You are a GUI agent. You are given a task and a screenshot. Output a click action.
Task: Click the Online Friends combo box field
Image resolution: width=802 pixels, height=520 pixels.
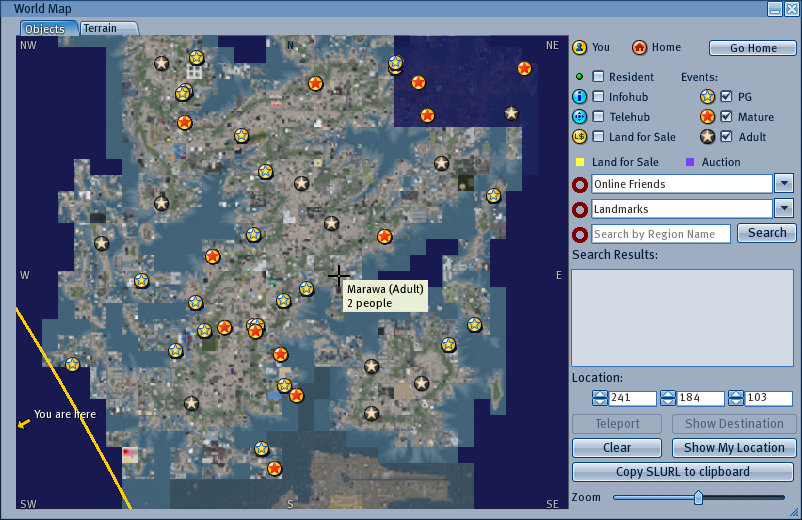(x=682, y=184)
